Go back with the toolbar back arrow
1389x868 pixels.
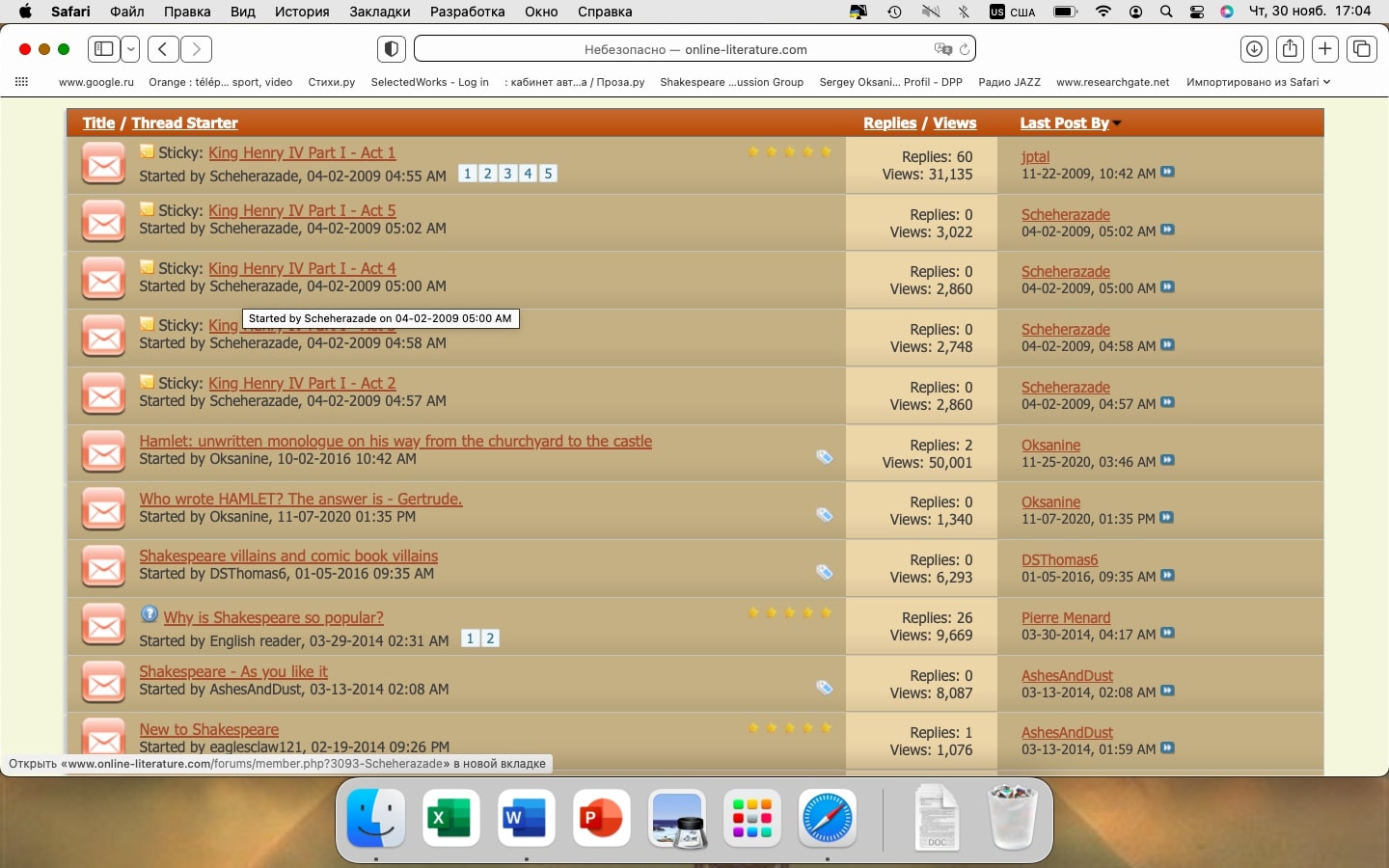click(x=163, y=49)
